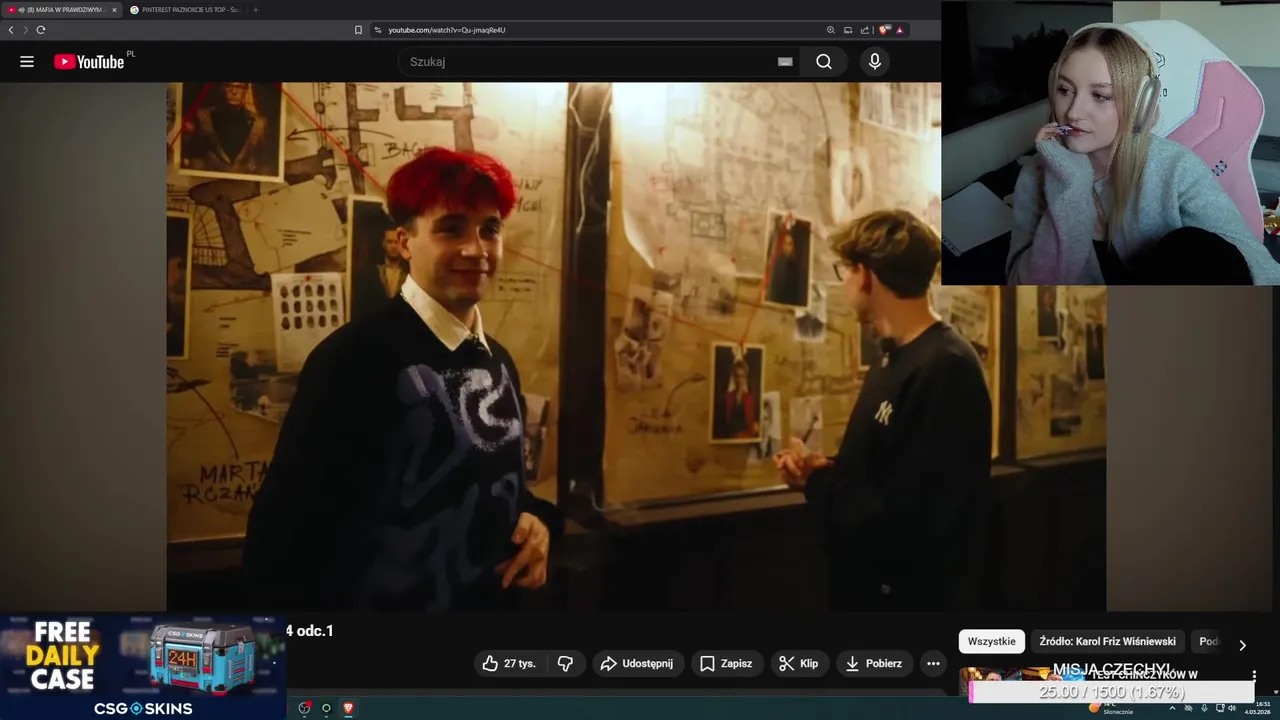Screen dimensions: 1280x720
Task: Open picture-in-picture/cast icon in address bar
Action: (x=848, y=30)
